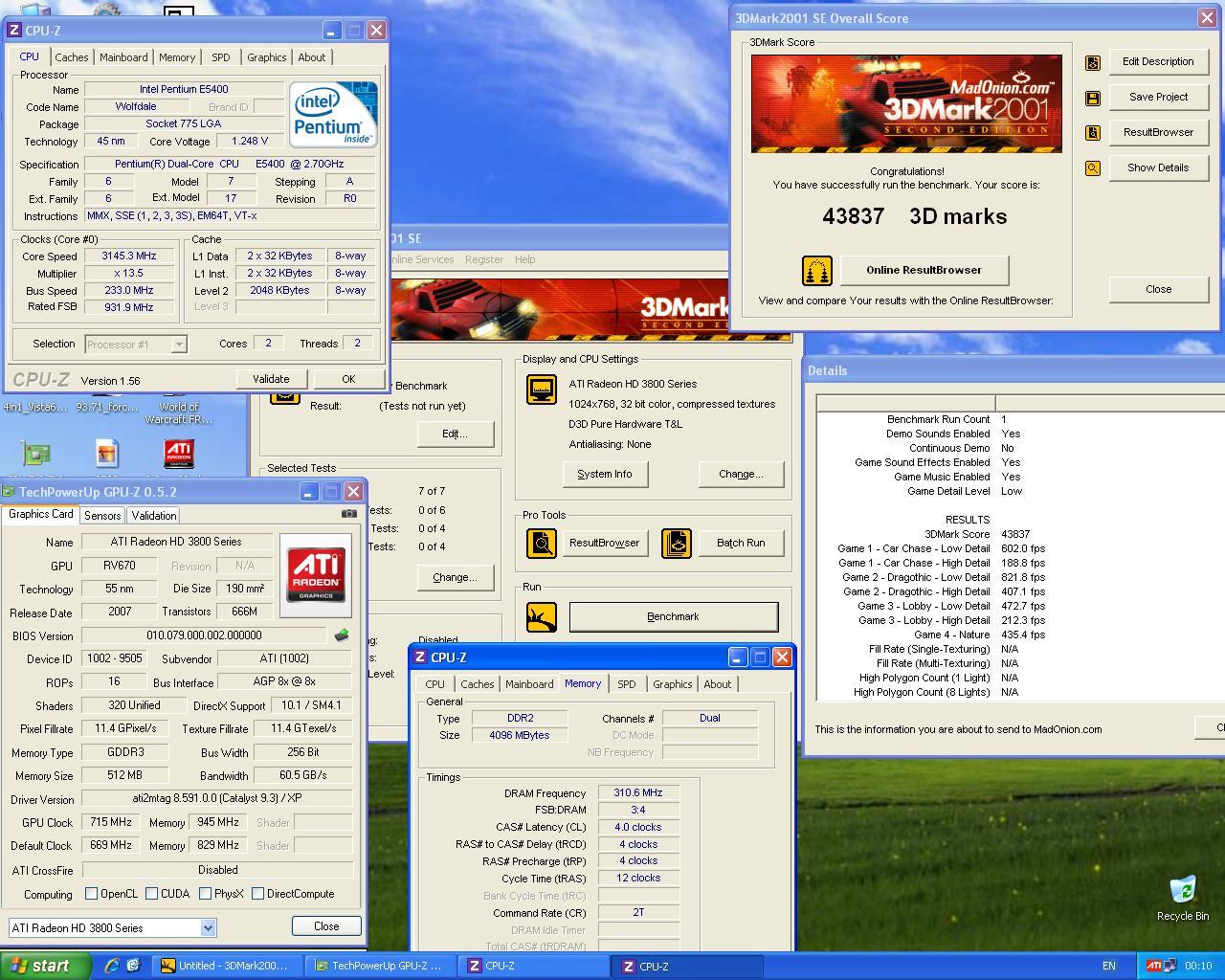Image resolution: width=1225 pixels, height=980 pixels.
Task: Click the GPU-Z screenshot camera icon
Action: click(x=349, y=514)
